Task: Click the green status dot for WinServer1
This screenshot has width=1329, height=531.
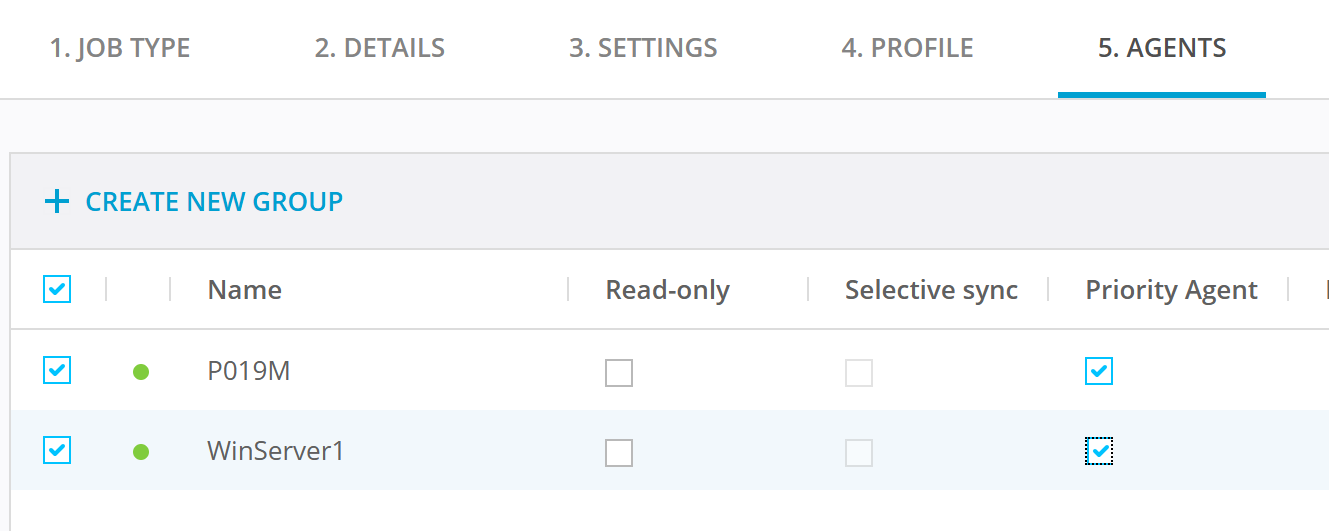Action: click(x=141, y=452)
